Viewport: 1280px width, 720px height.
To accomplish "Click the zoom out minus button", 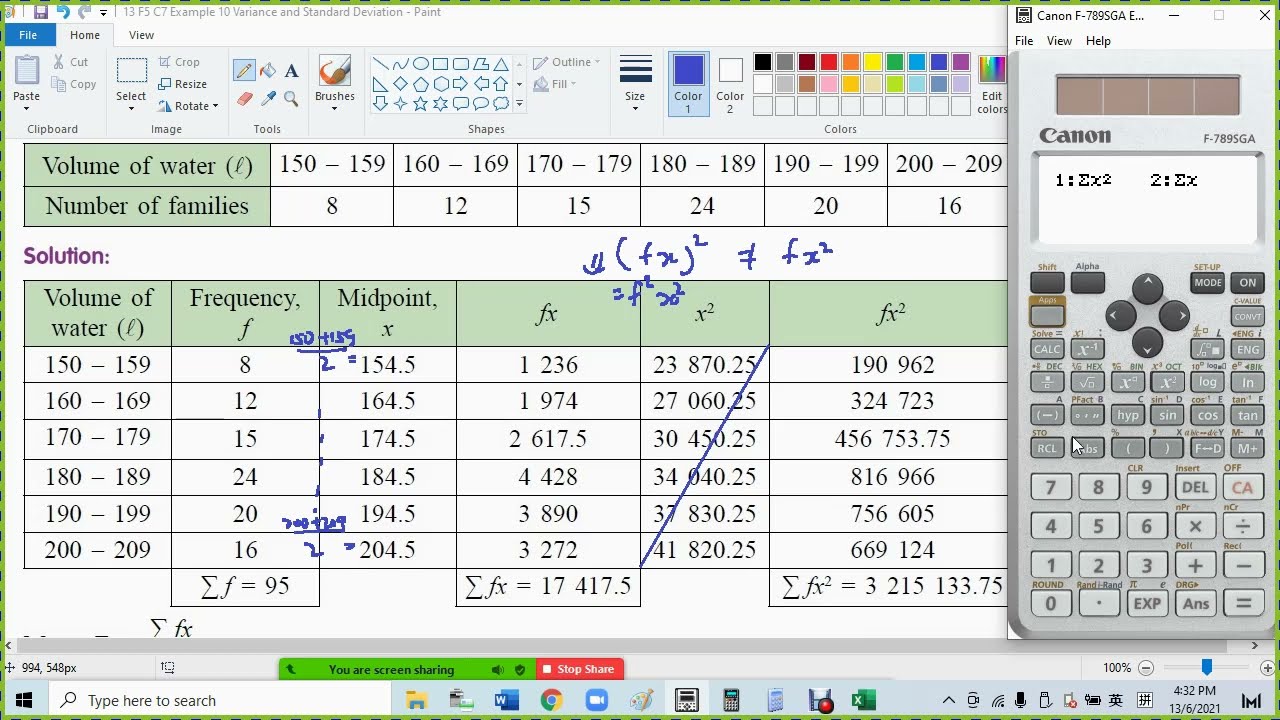I will point(1146,668).
